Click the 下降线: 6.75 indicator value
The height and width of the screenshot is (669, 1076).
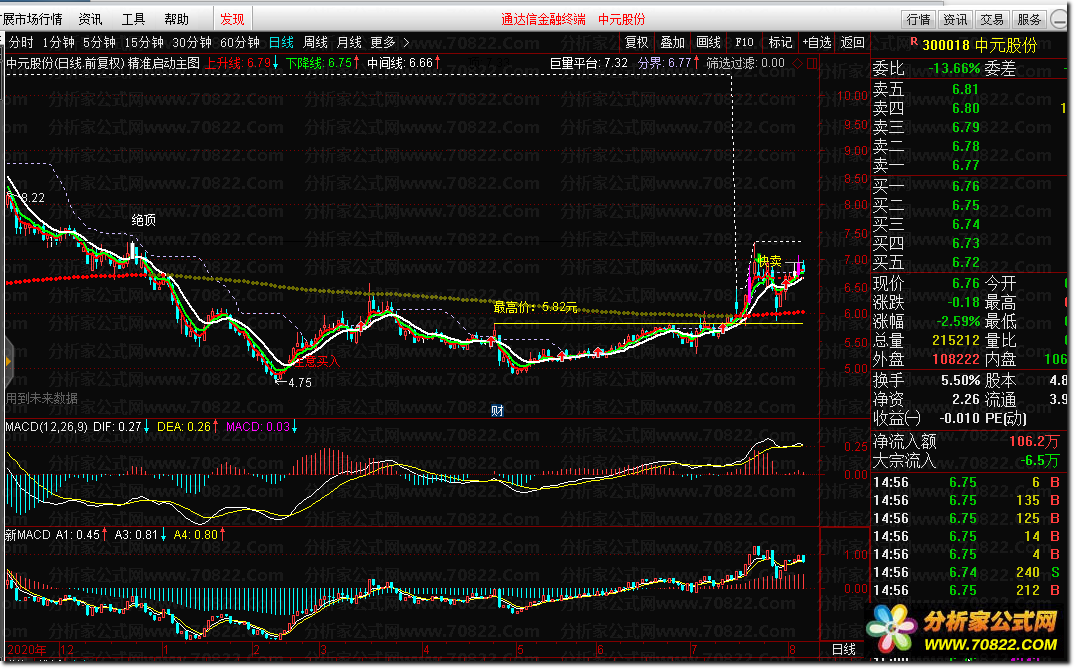[323, 63]
